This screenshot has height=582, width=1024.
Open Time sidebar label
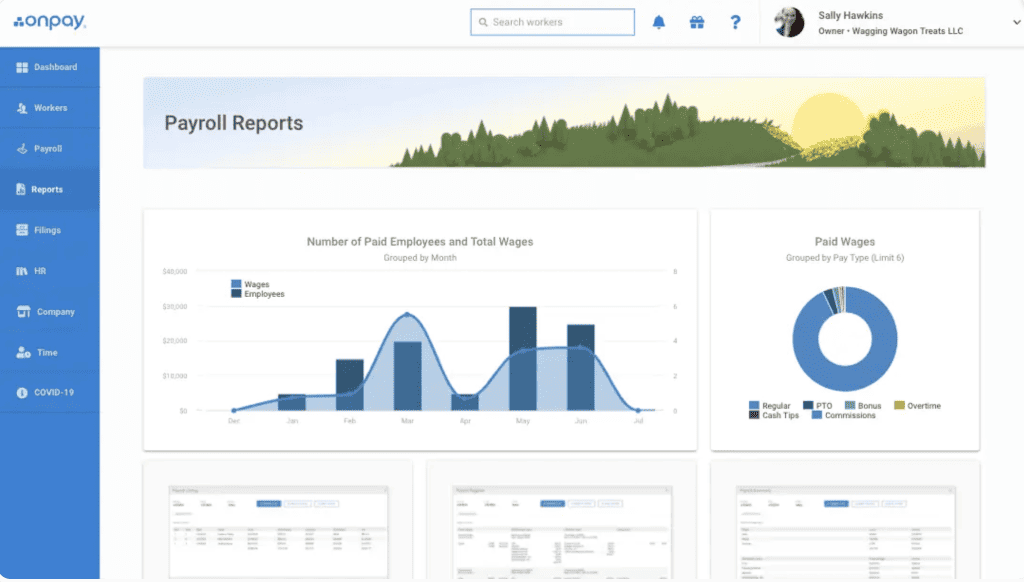47,353
